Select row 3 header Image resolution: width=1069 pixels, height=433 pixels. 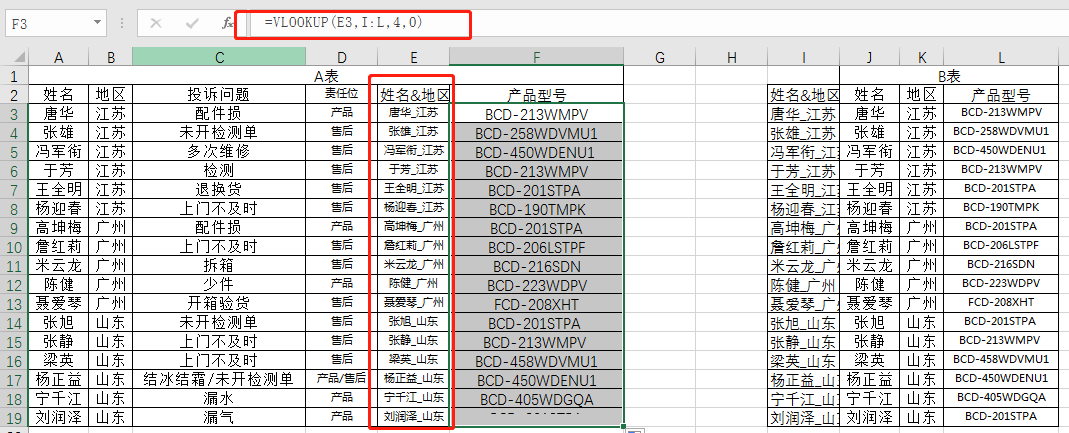pos(14,113)
